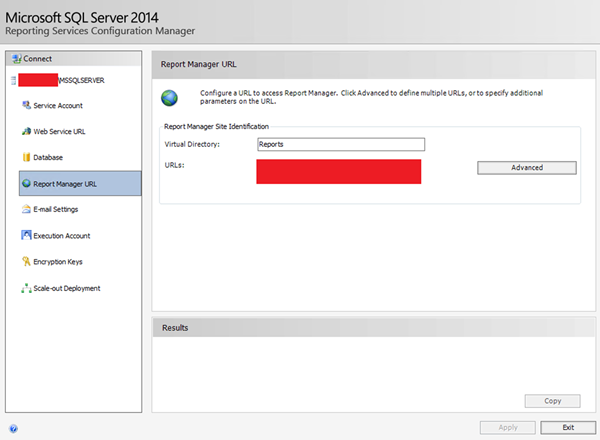Image resolution: width=600 pixels, height=440 pixels.
Task: Open help via the blue question mark icon
Action: click(13, 427)
